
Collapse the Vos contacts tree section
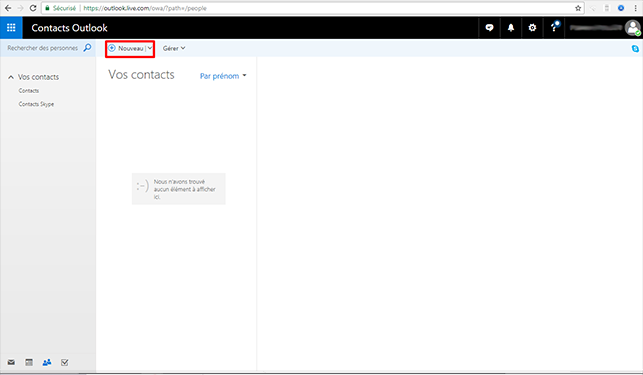tap(11, 77)
